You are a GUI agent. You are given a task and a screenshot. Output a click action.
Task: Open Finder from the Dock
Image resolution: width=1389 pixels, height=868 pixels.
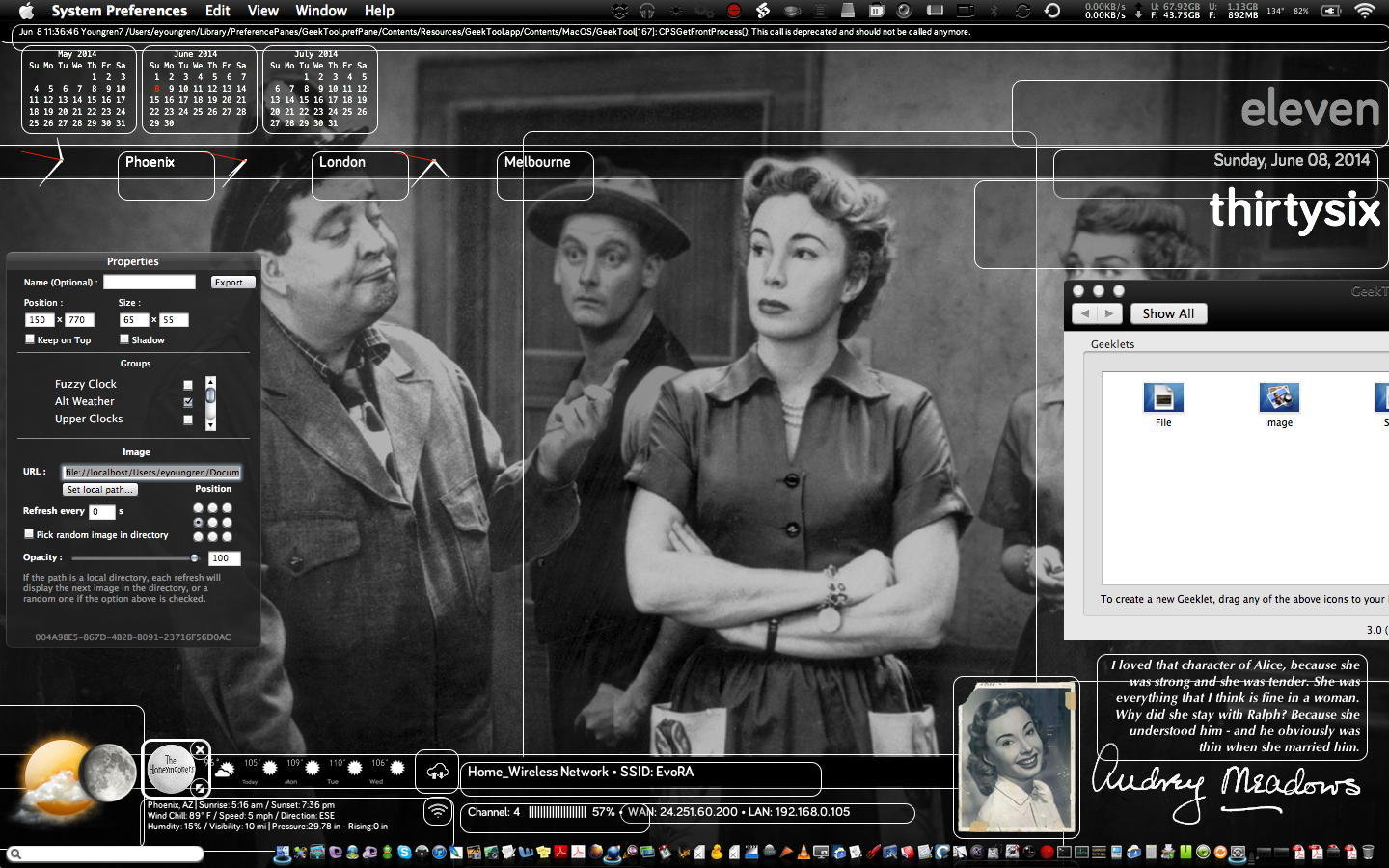tap(284, 853)
